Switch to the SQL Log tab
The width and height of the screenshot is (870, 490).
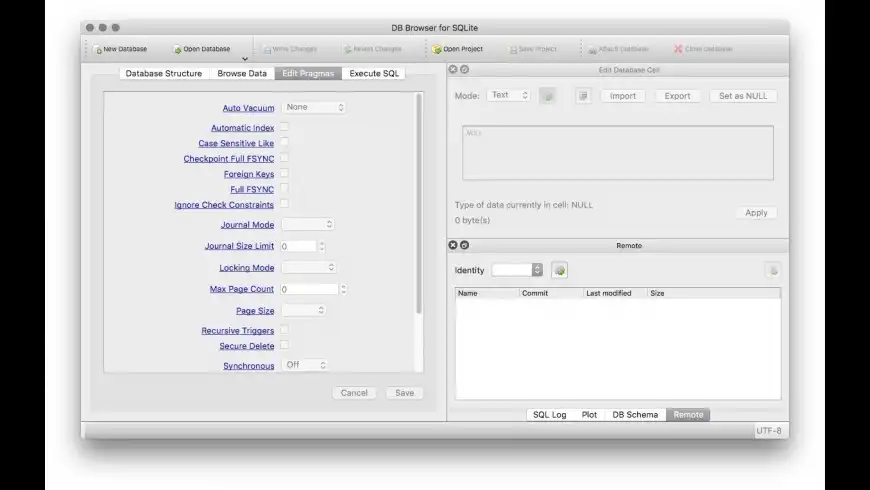tap(549, 415)
